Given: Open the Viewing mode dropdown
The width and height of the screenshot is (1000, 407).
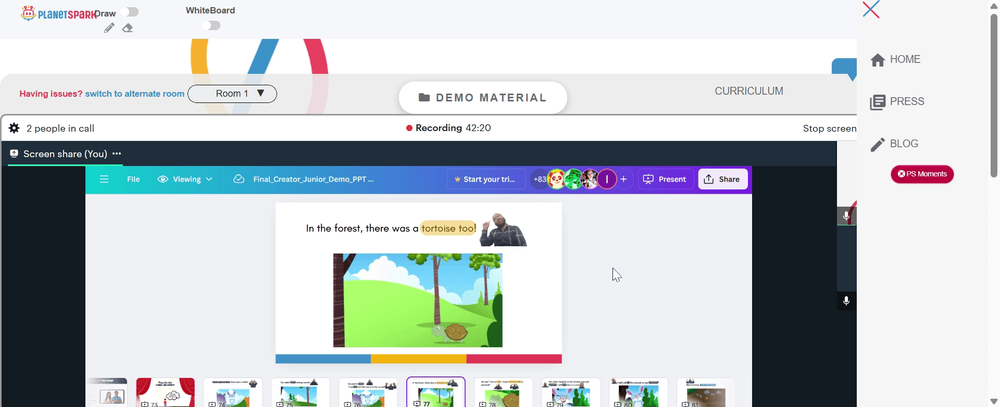Looking at the screenshot, I should pyautogui.click(x=185, y=179).
